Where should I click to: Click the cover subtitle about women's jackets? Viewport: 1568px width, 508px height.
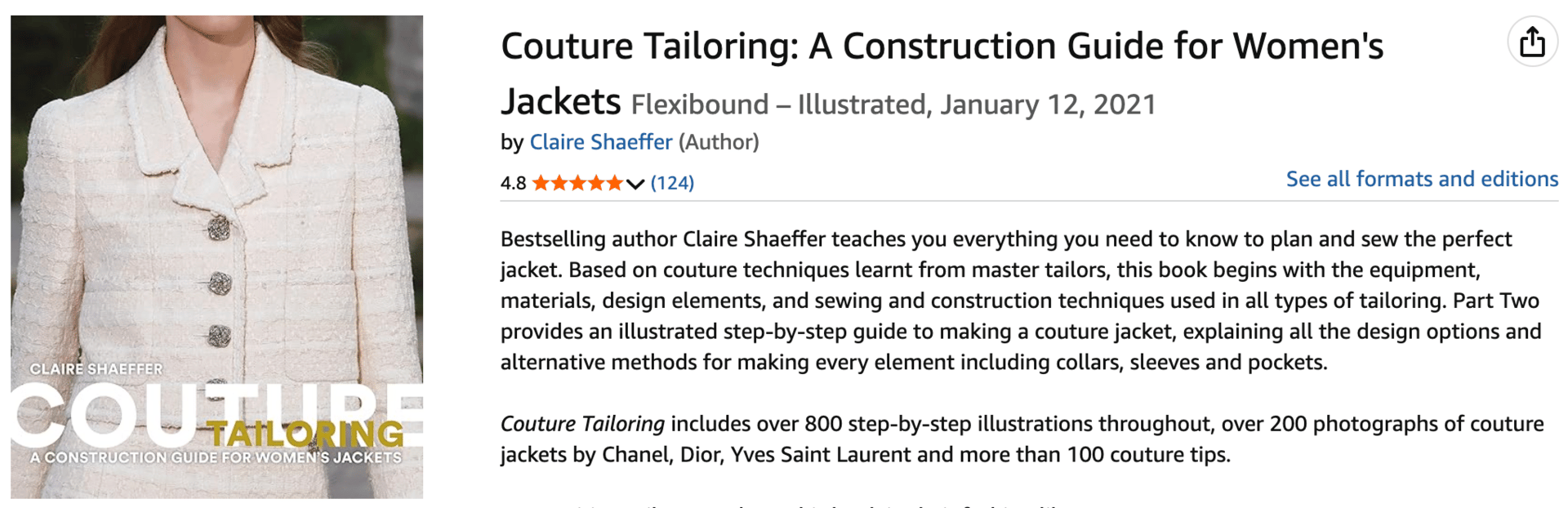point(216,457)
